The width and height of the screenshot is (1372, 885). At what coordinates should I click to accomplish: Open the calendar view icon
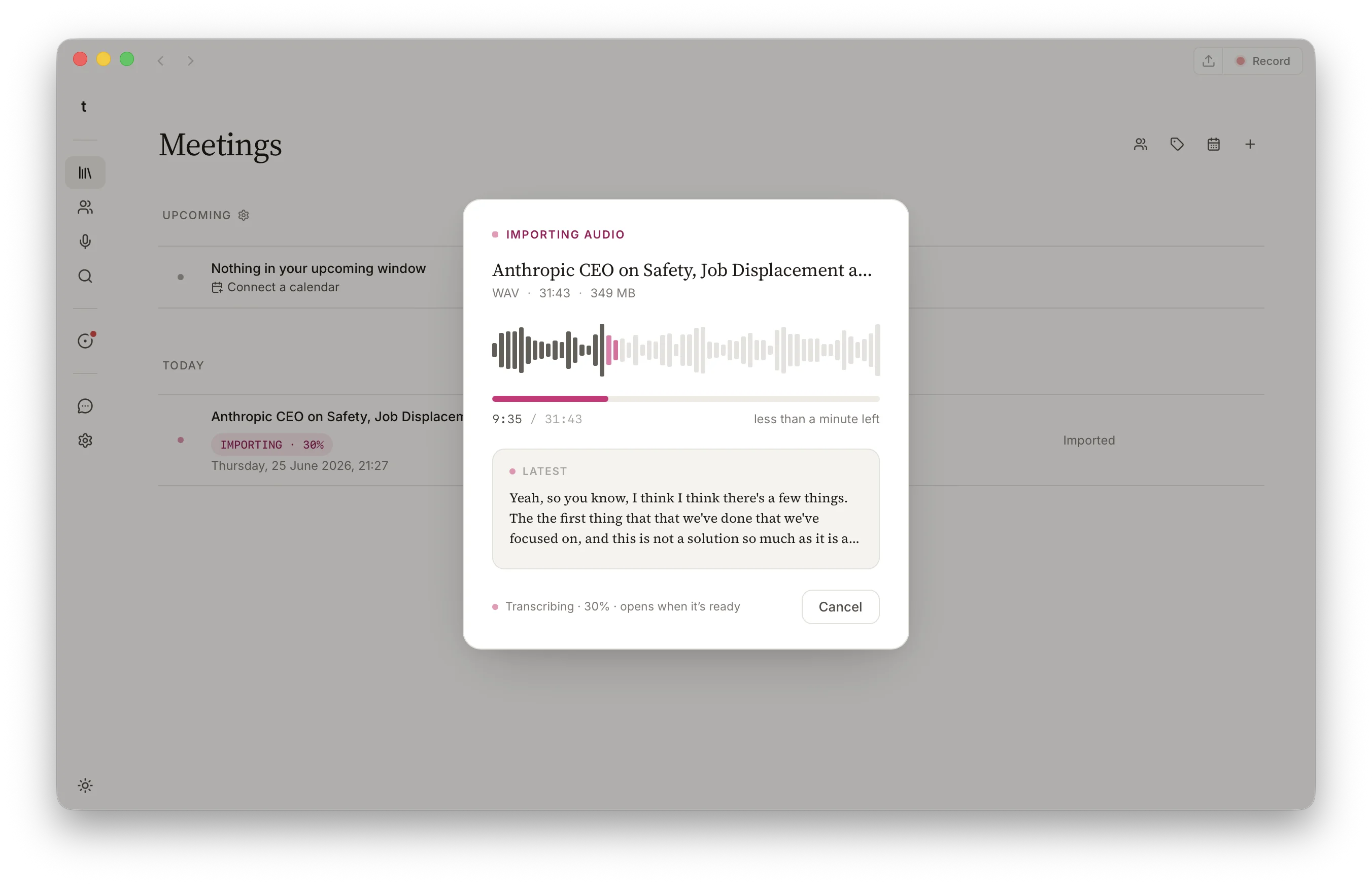pyautogui.click(x=1213, y=144)
